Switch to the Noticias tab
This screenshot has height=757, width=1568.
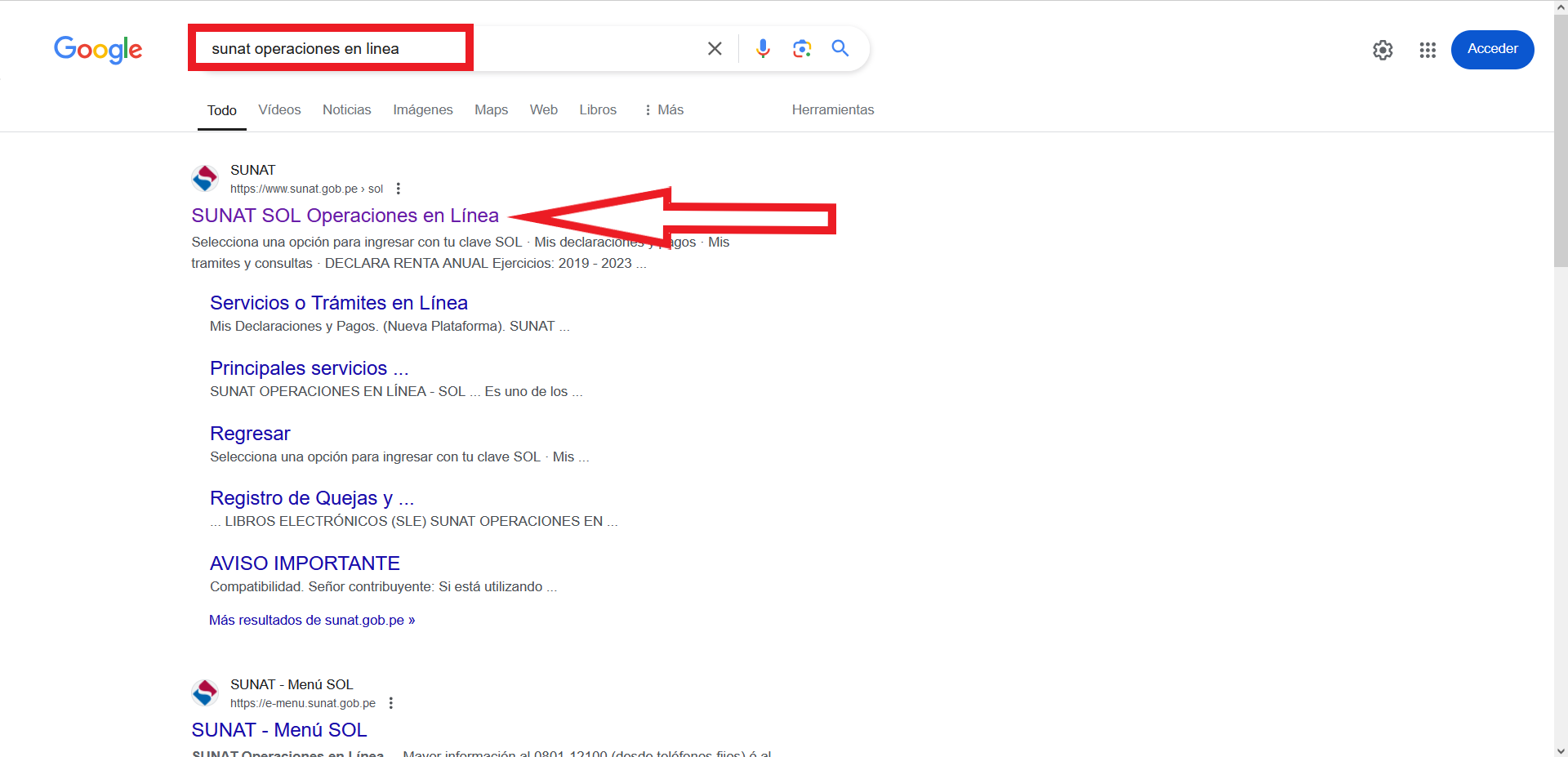tap(346, 110)
